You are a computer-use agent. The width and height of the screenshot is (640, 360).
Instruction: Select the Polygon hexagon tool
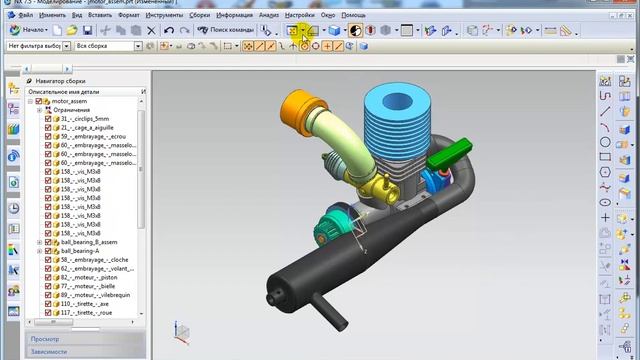605,172
